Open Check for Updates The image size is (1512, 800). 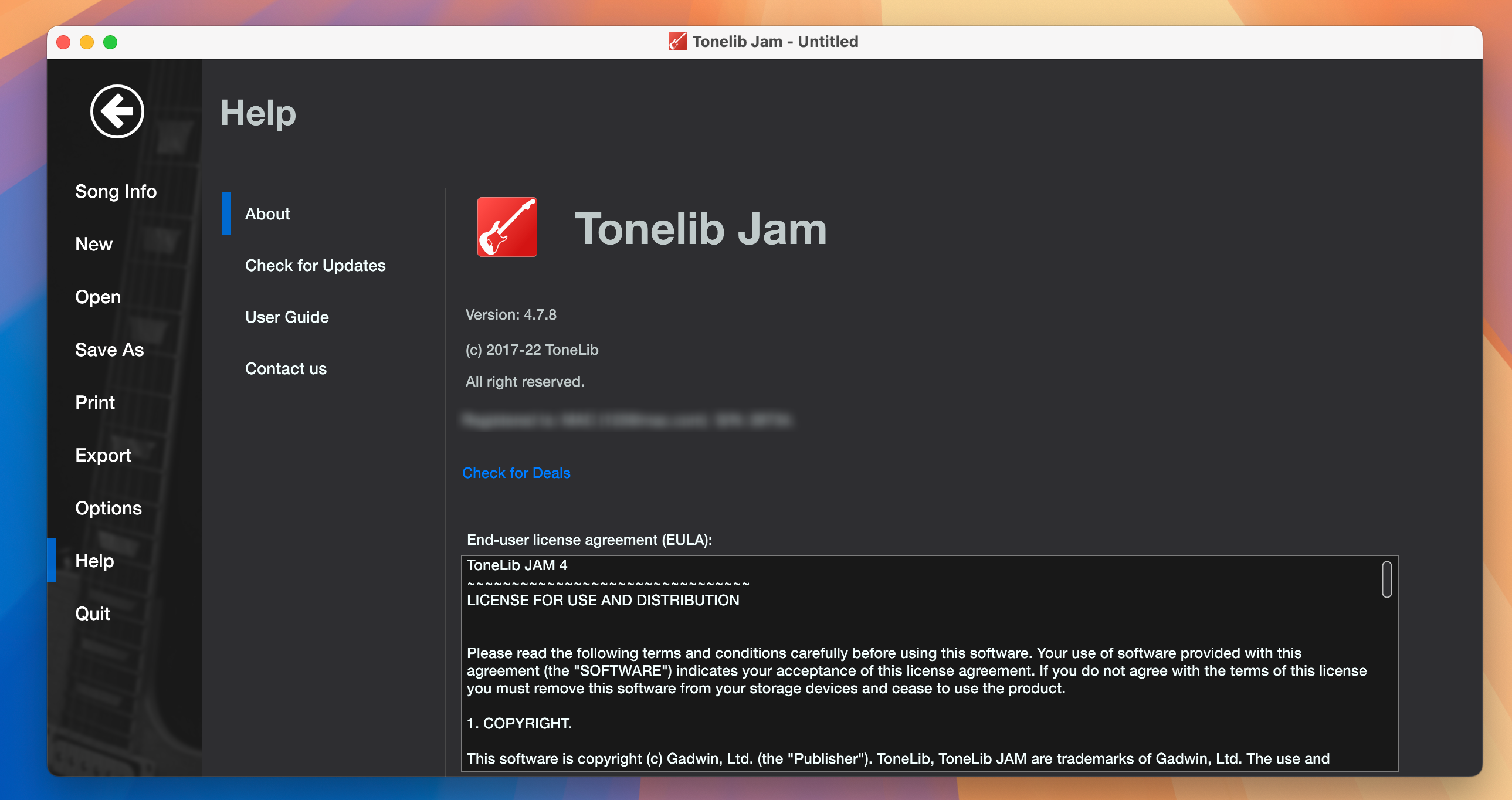click(315, 265)
